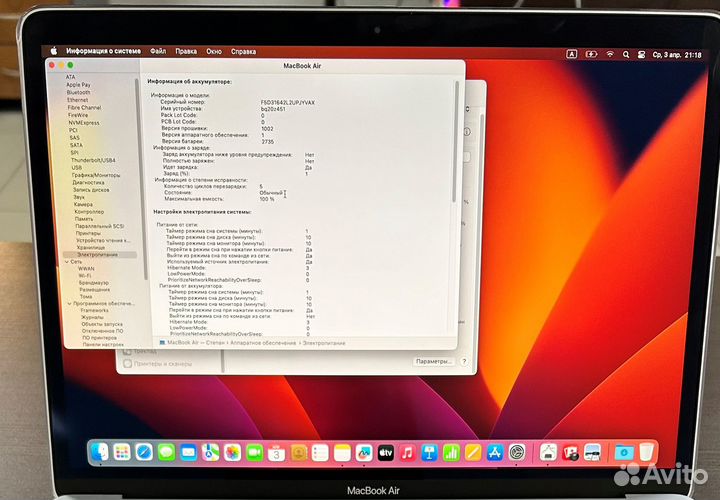Viewport: 720px width, 500px height.
Task: Open Photos app in Dock
Action: point(232,453)
